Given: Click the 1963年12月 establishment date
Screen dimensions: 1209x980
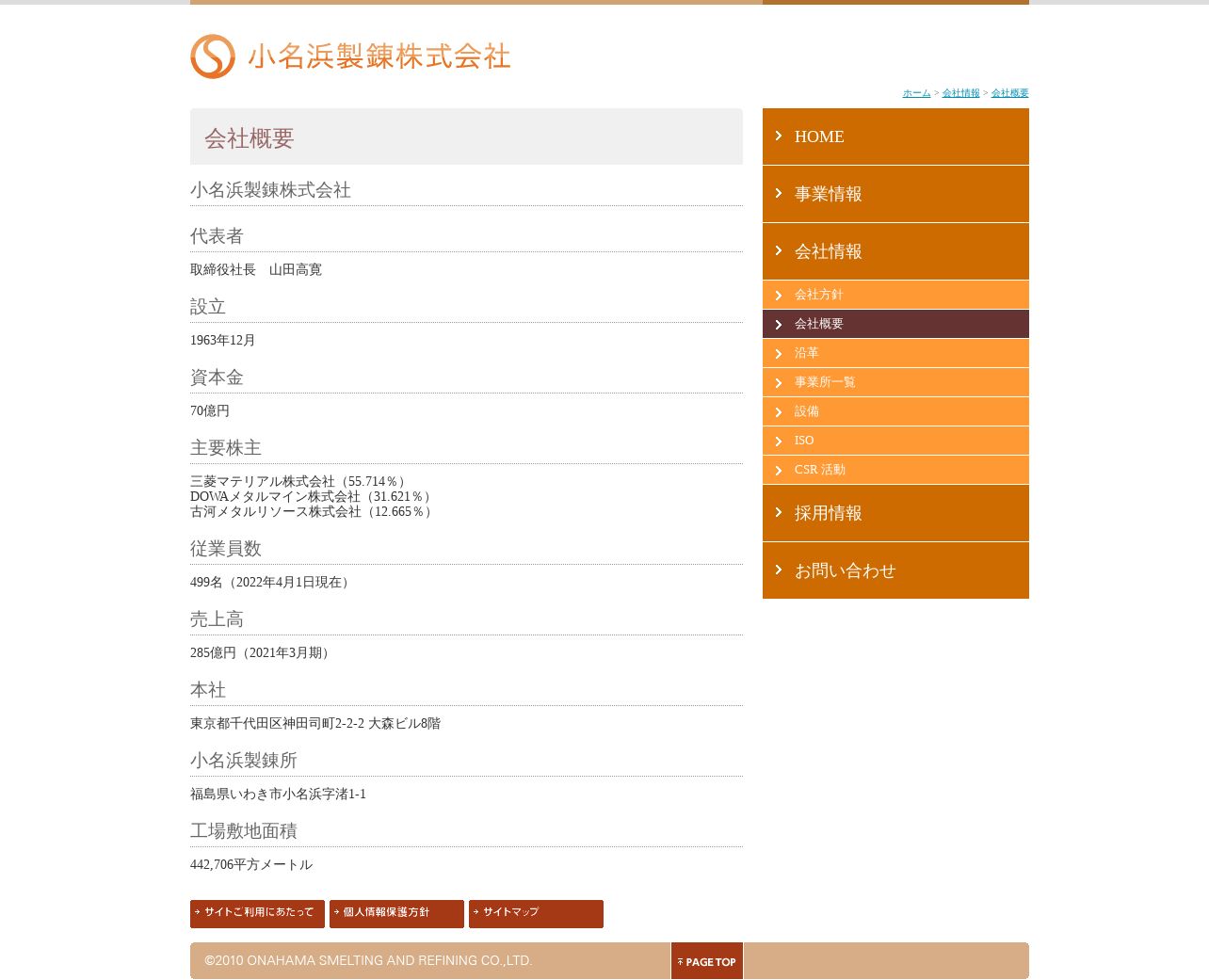Looking at the screenshot, I should (x=223, y=341).
